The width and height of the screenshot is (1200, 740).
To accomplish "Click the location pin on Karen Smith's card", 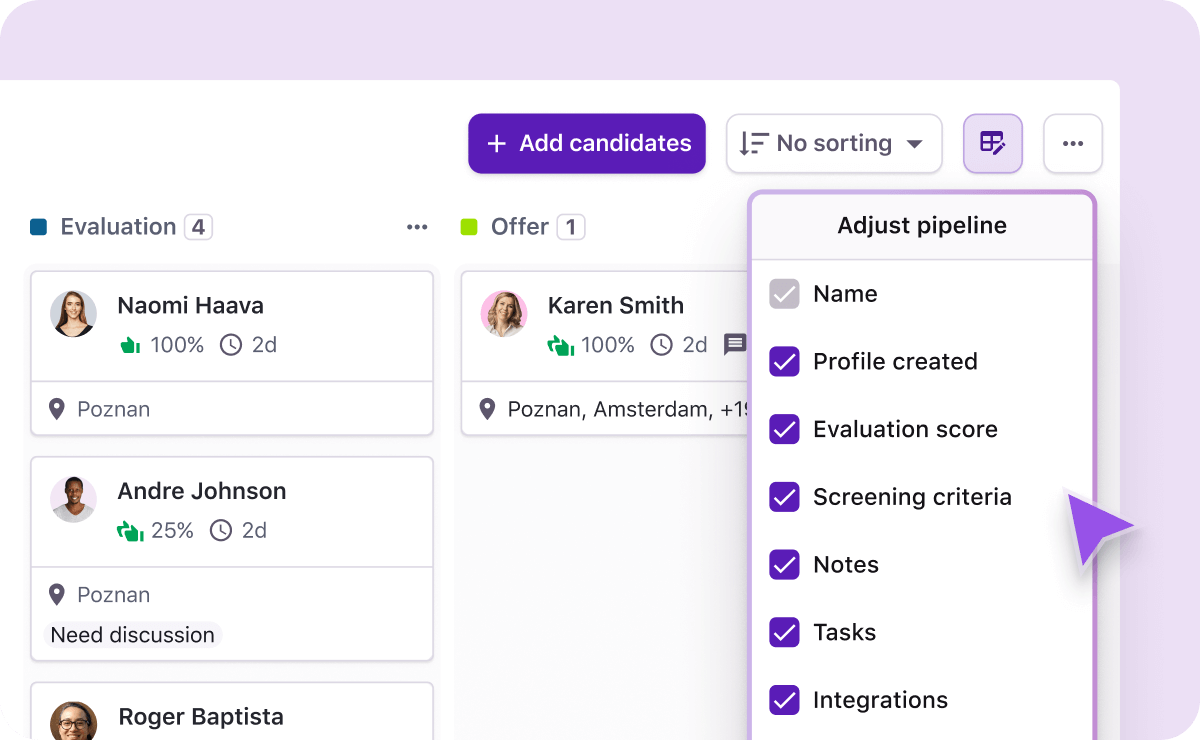I will pyautogui.click(x=487, y=409).
